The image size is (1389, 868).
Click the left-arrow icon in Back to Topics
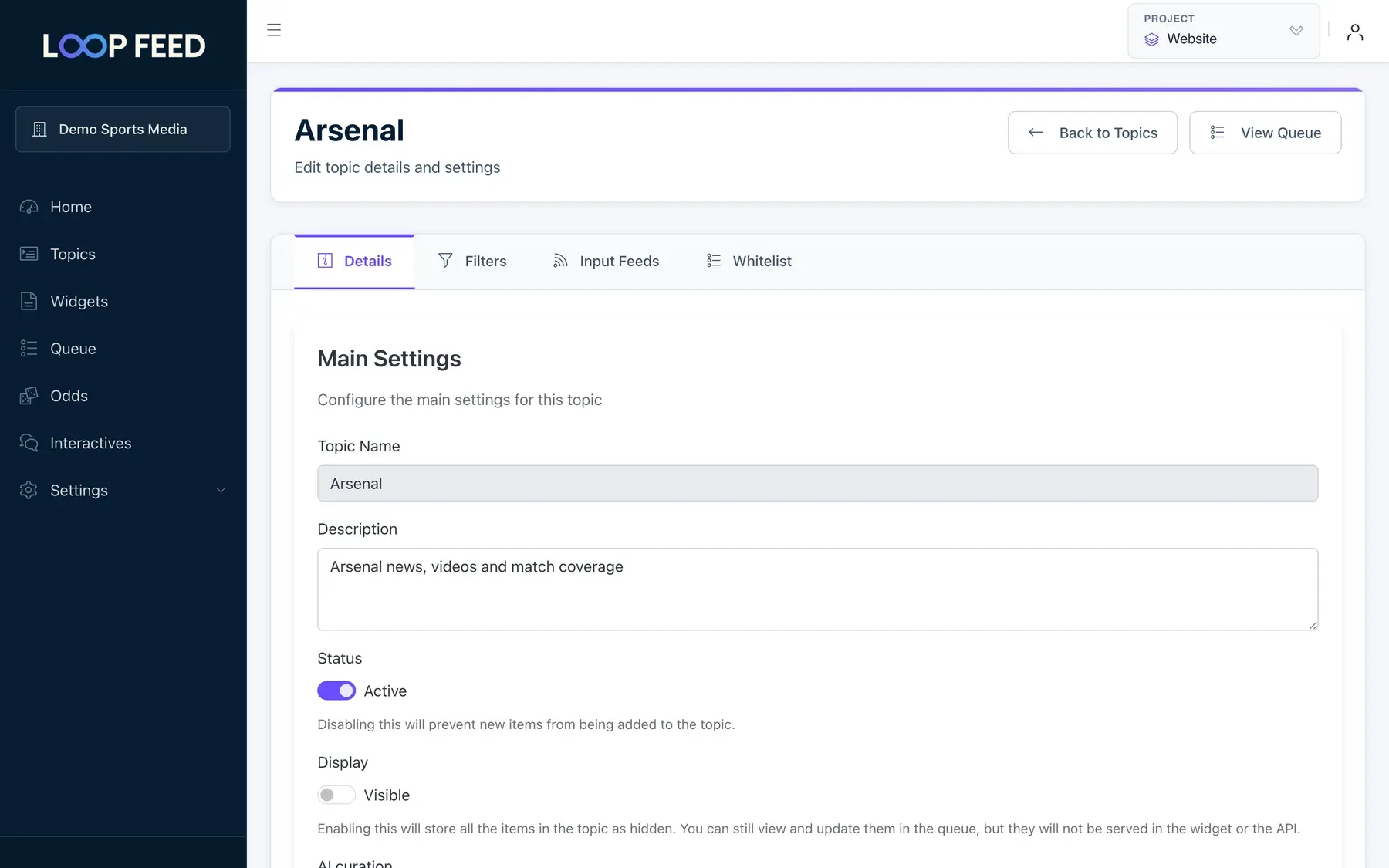coord(1036,133)
